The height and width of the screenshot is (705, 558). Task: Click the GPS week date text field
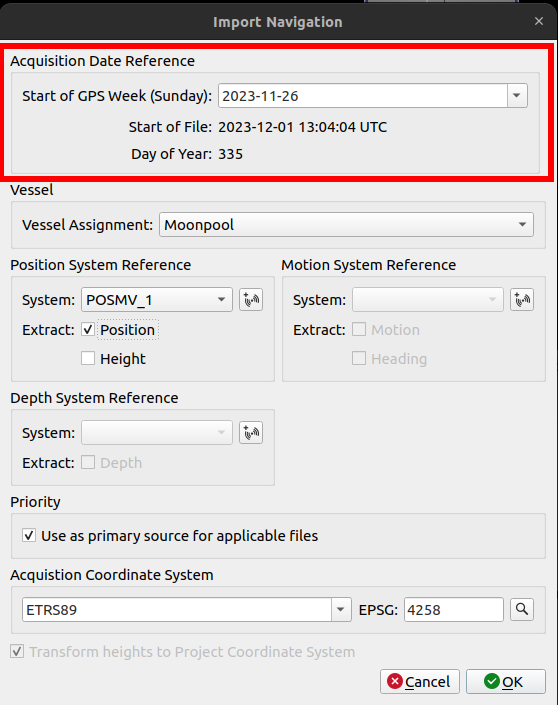tap(363, 95)
